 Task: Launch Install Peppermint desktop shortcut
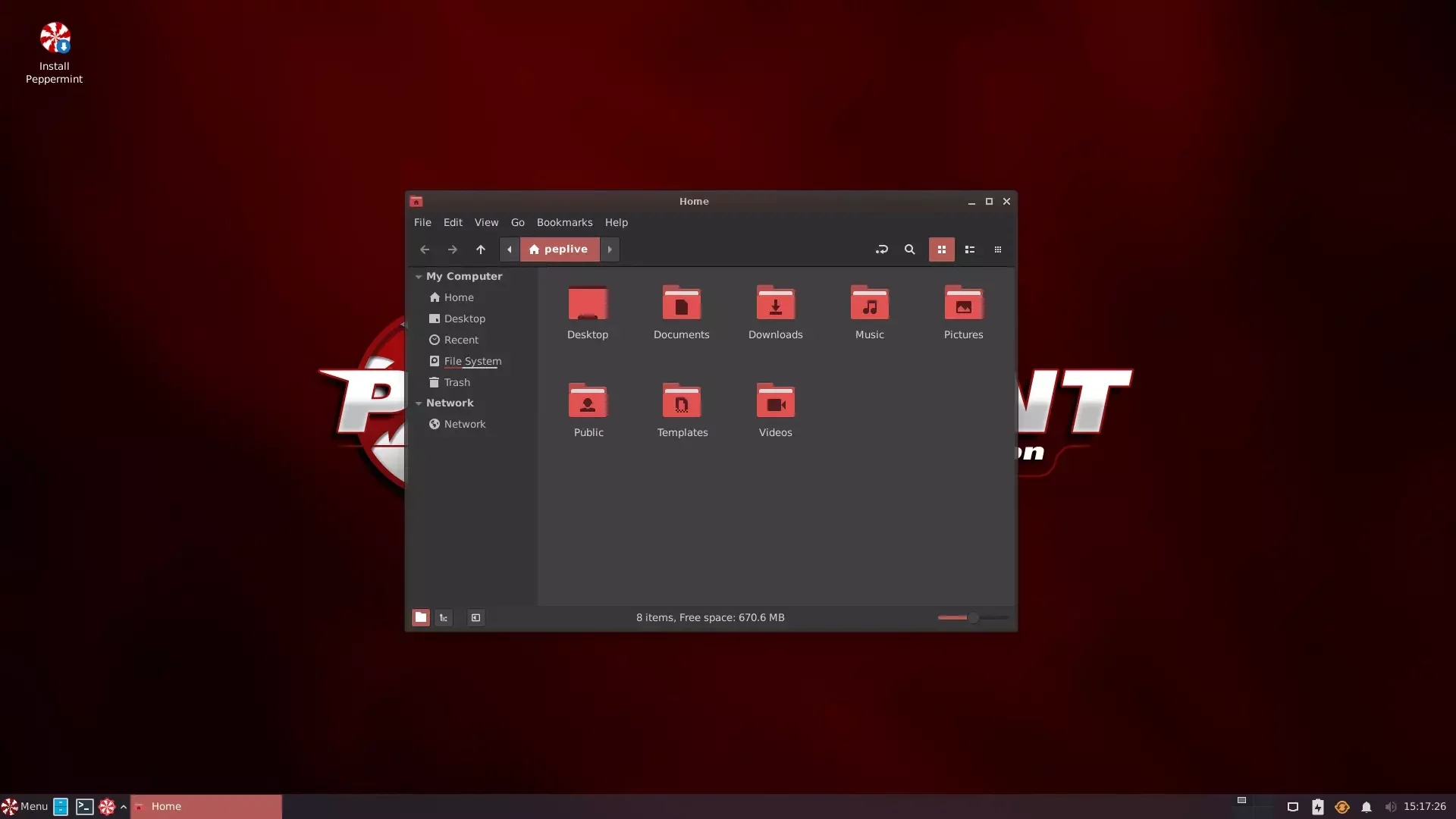click(55, 53)
